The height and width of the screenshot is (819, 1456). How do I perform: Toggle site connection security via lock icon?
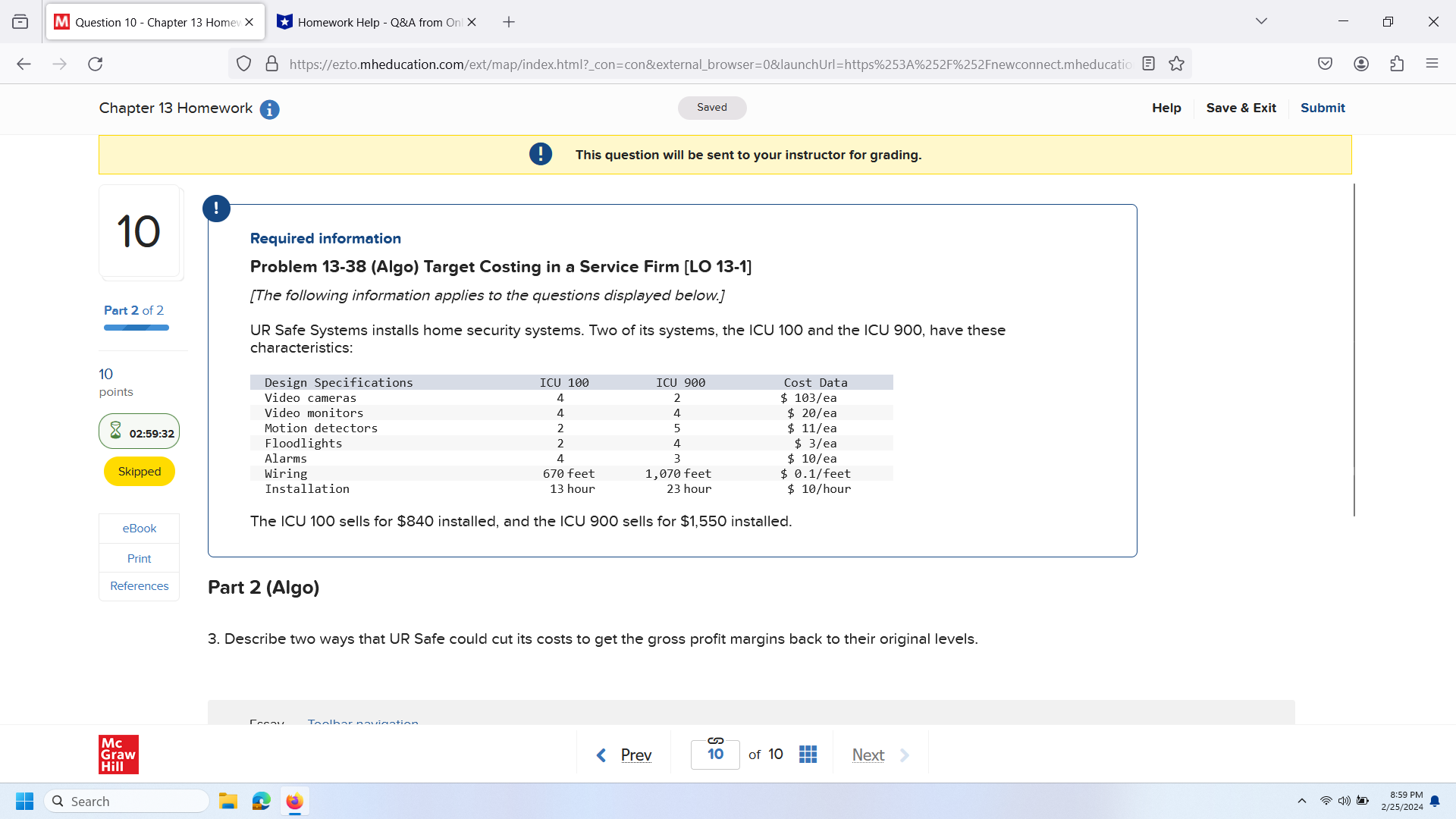pyautogui.click(x=272, y=64)
